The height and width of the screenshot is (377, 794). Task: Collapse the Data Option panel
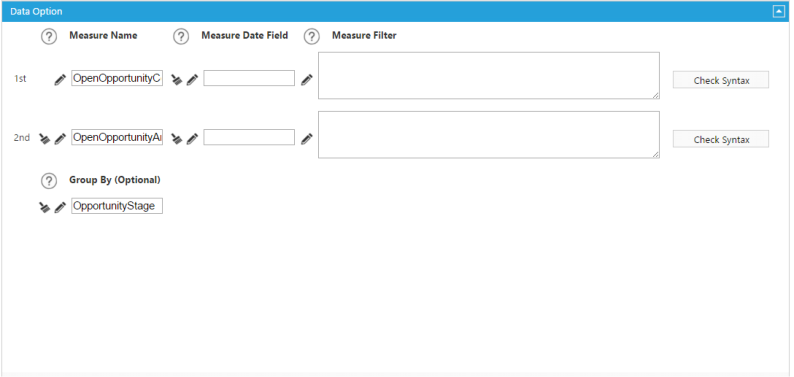pyautogui.click(x=779, y=11)
